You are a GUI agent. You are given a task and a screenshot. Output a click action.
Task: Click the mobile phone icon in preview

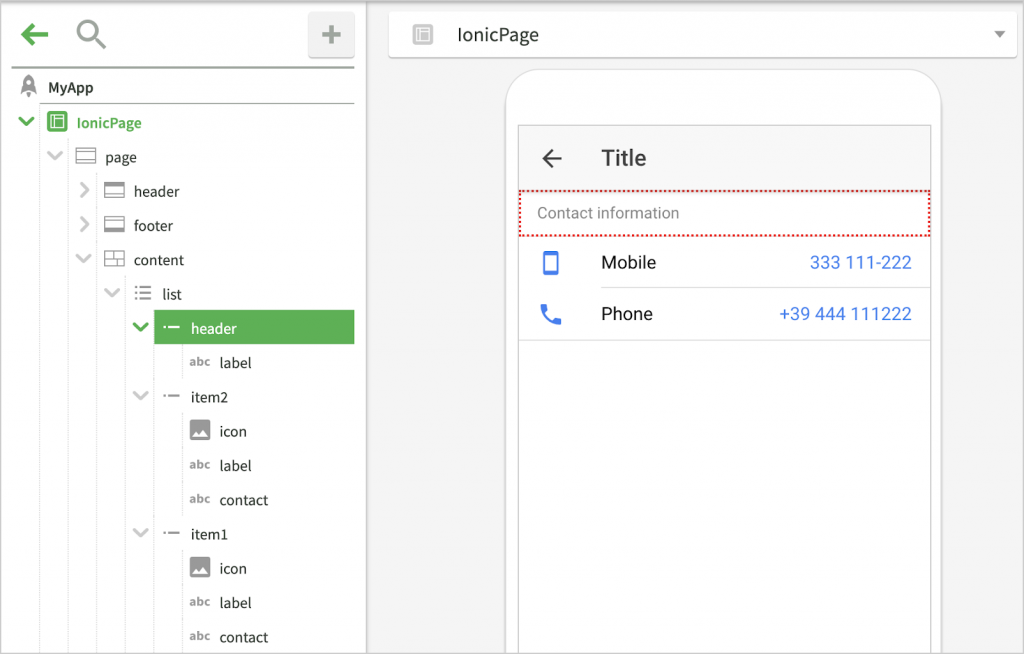[x=550, y=263]
